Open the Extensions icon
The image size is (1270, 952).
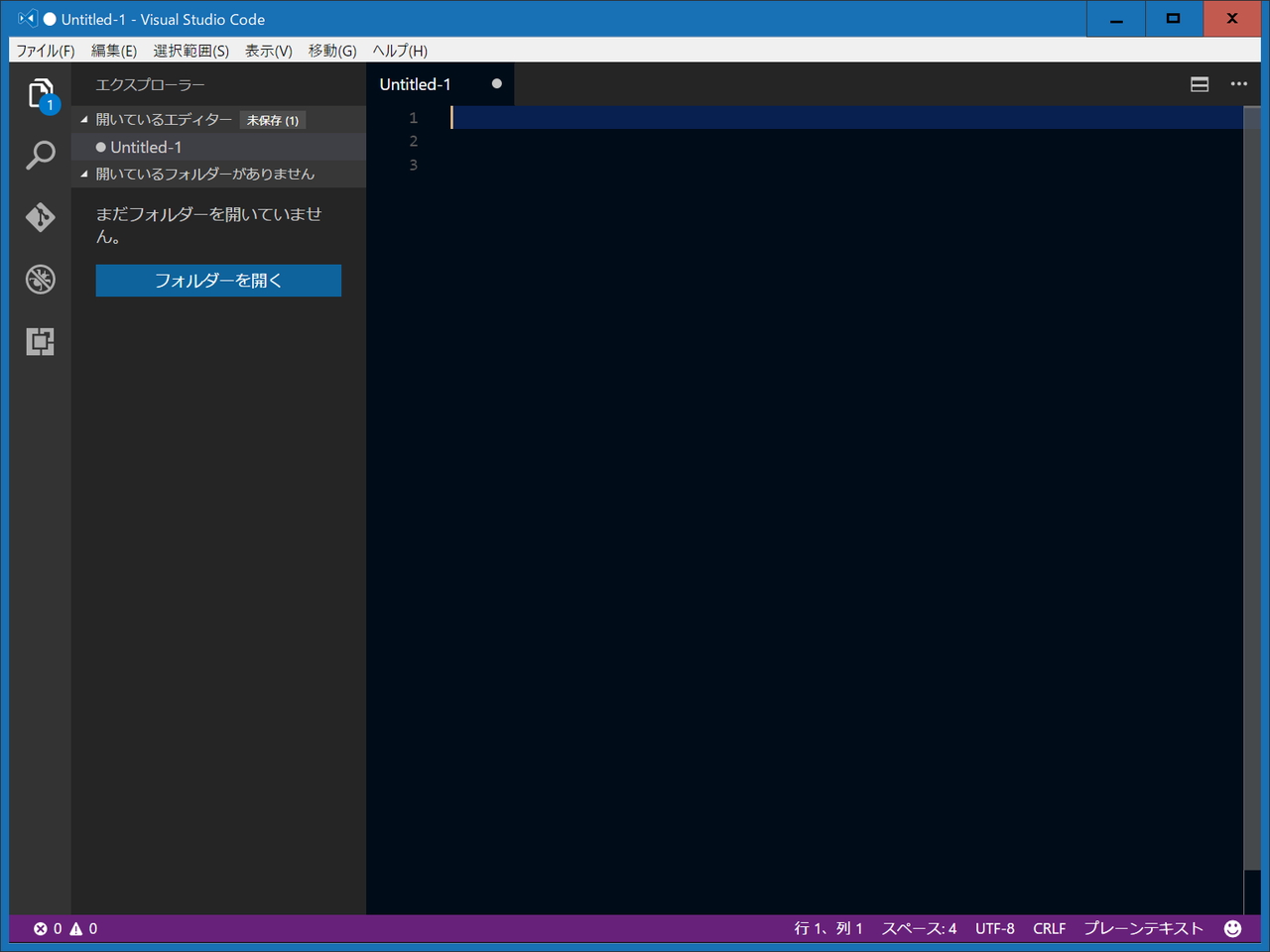(x=40, y=341)
